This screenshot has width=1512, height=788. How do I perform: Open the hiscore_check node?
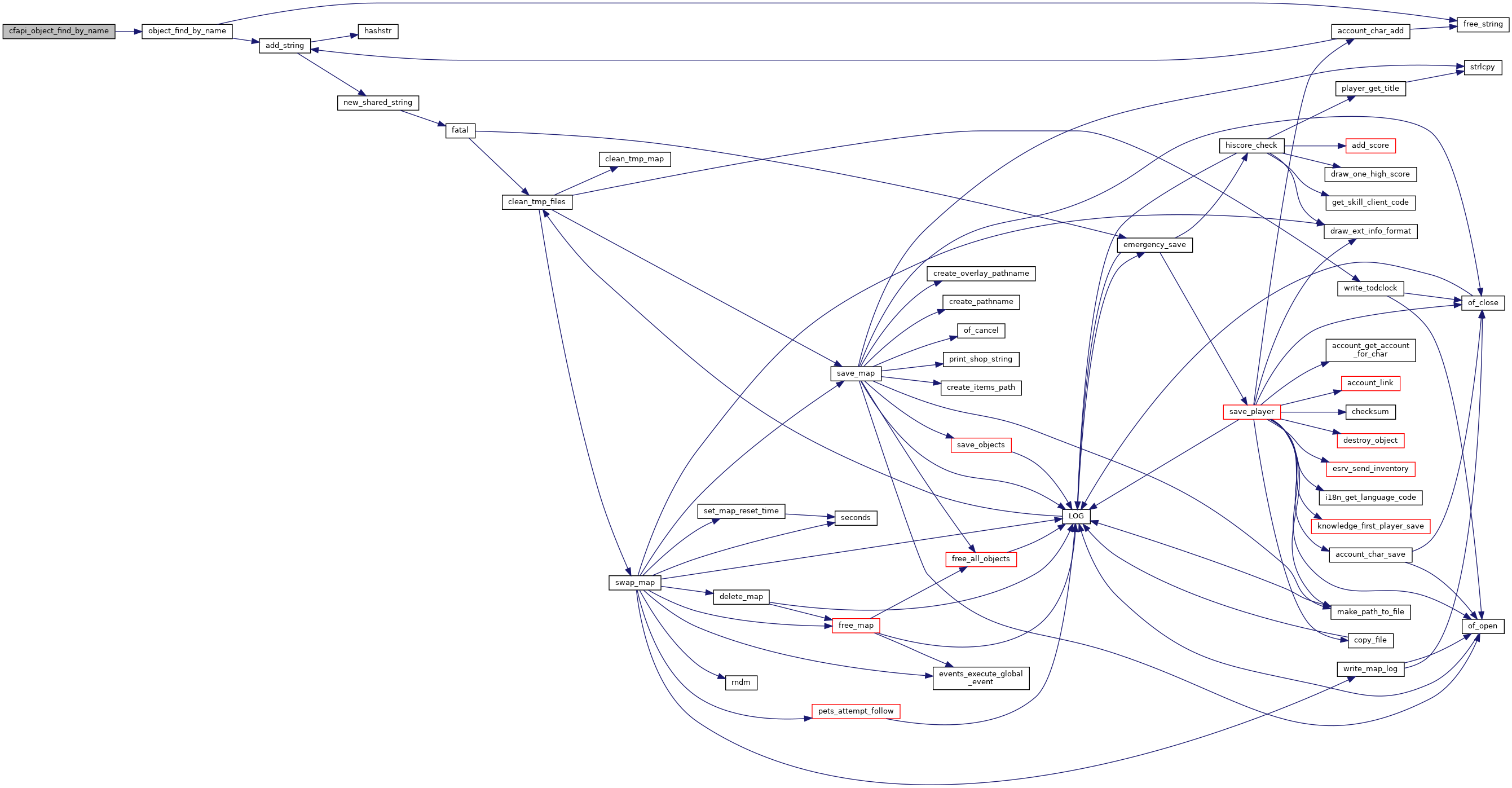click(1251, 146)
